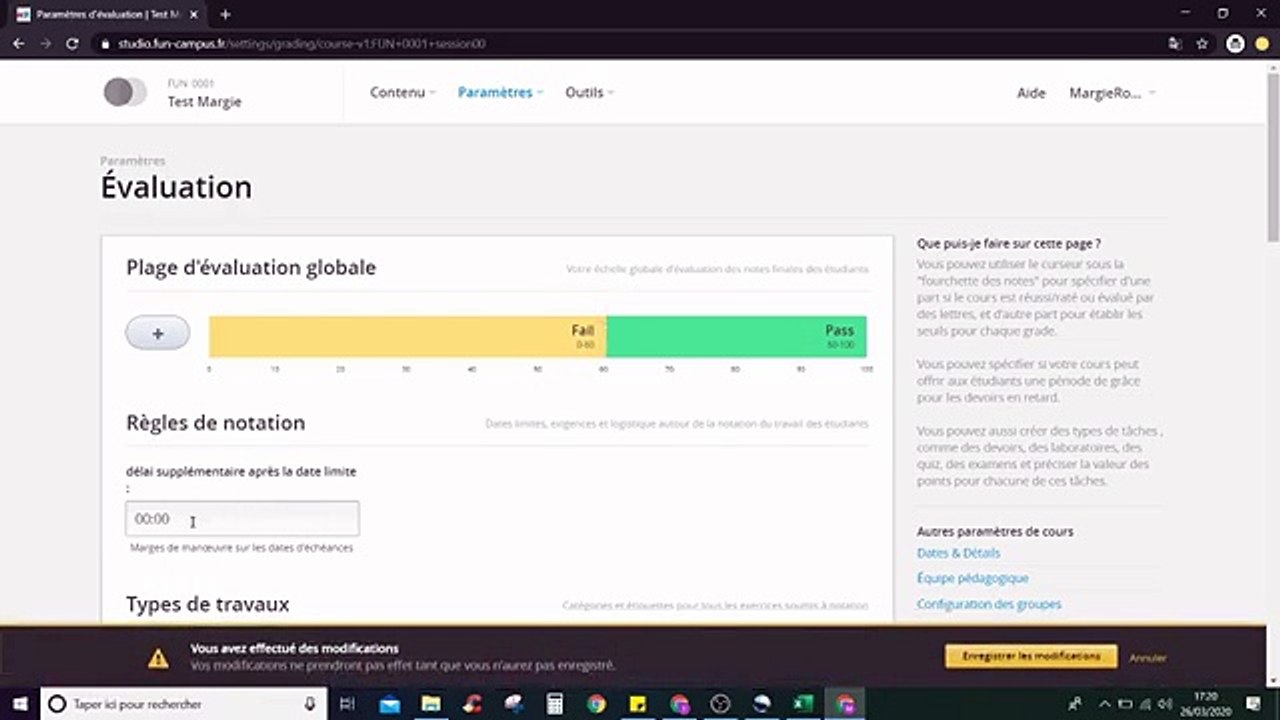This screenshot has width=1280, height=720.
Task: Click the plus button to add a grade
Action: [x=157, y=333]
